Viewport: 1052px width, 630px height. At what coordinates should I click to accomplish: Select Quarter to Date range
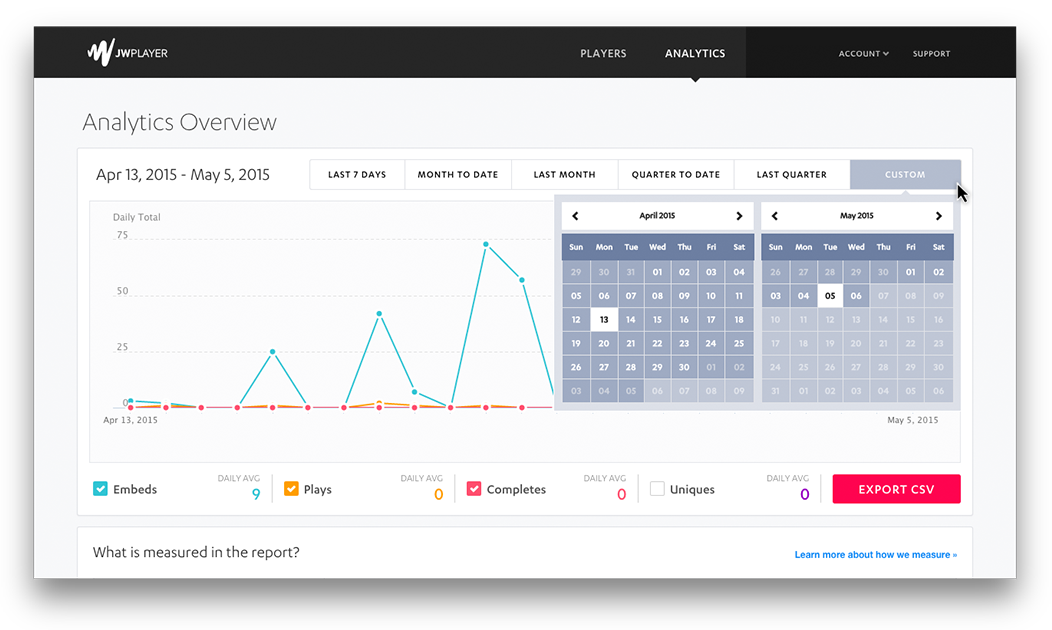(676, 174)
